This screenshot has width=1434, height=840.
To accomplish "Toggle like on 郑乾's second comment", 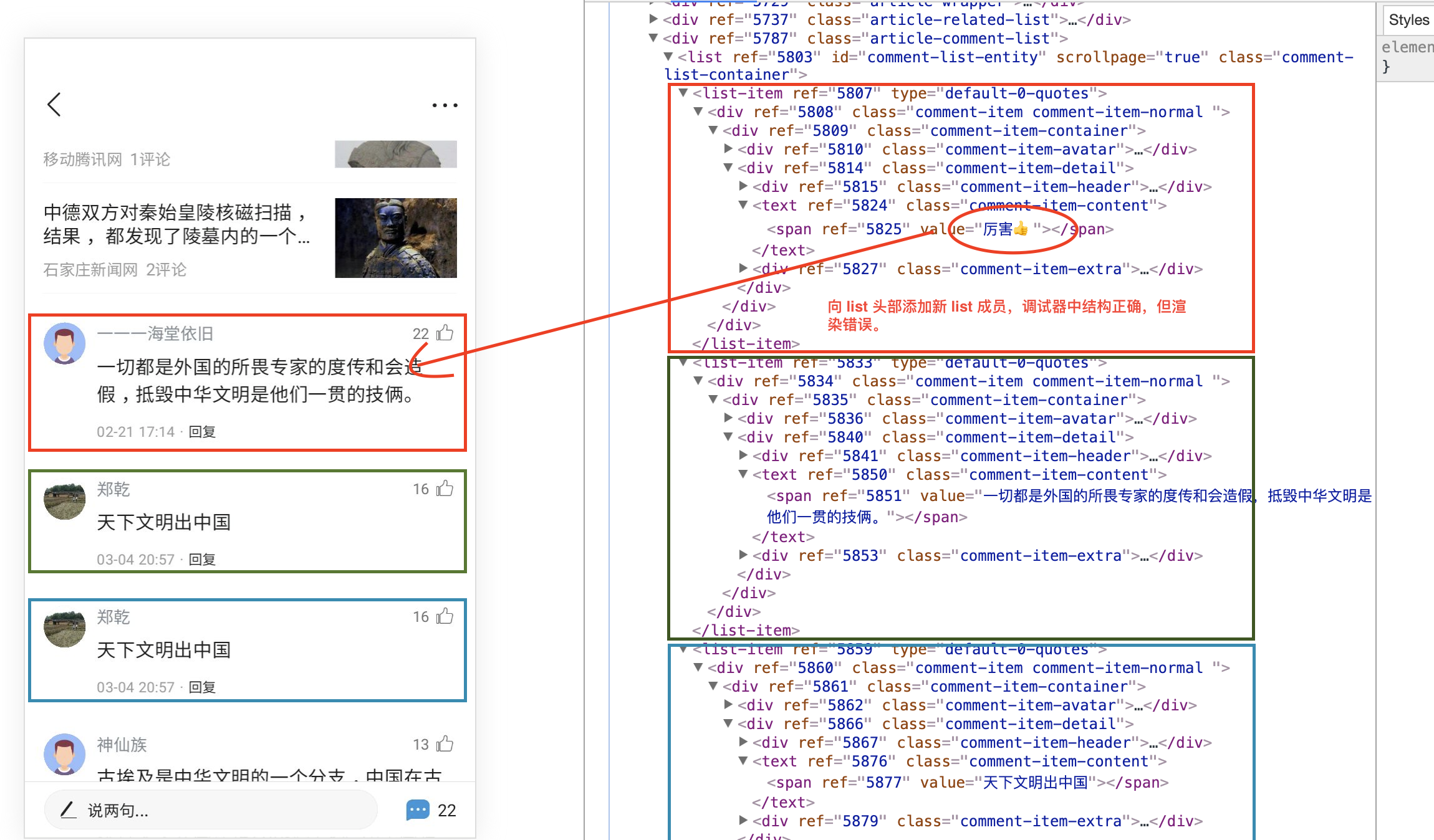I will pyautogui.click(x=443, y=617).
